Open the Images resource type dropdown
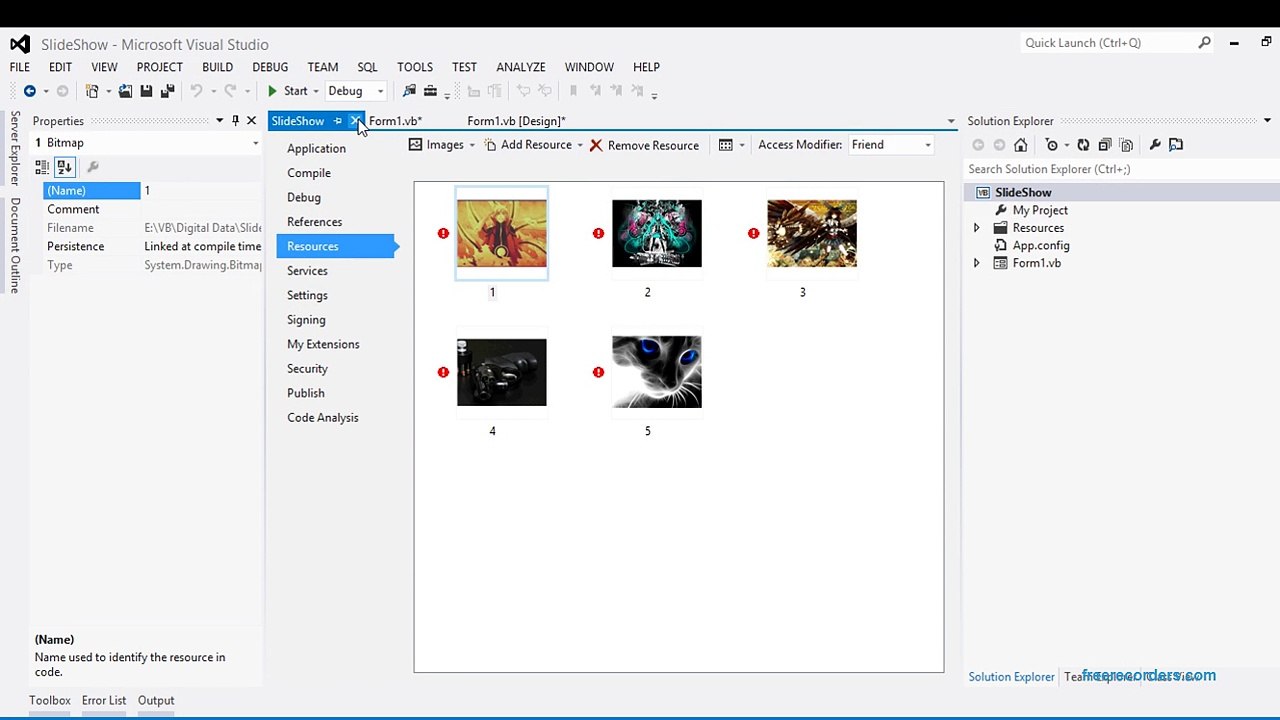Image resolution: width=1280 pixels, height=720 pixels. pos(442,145)
